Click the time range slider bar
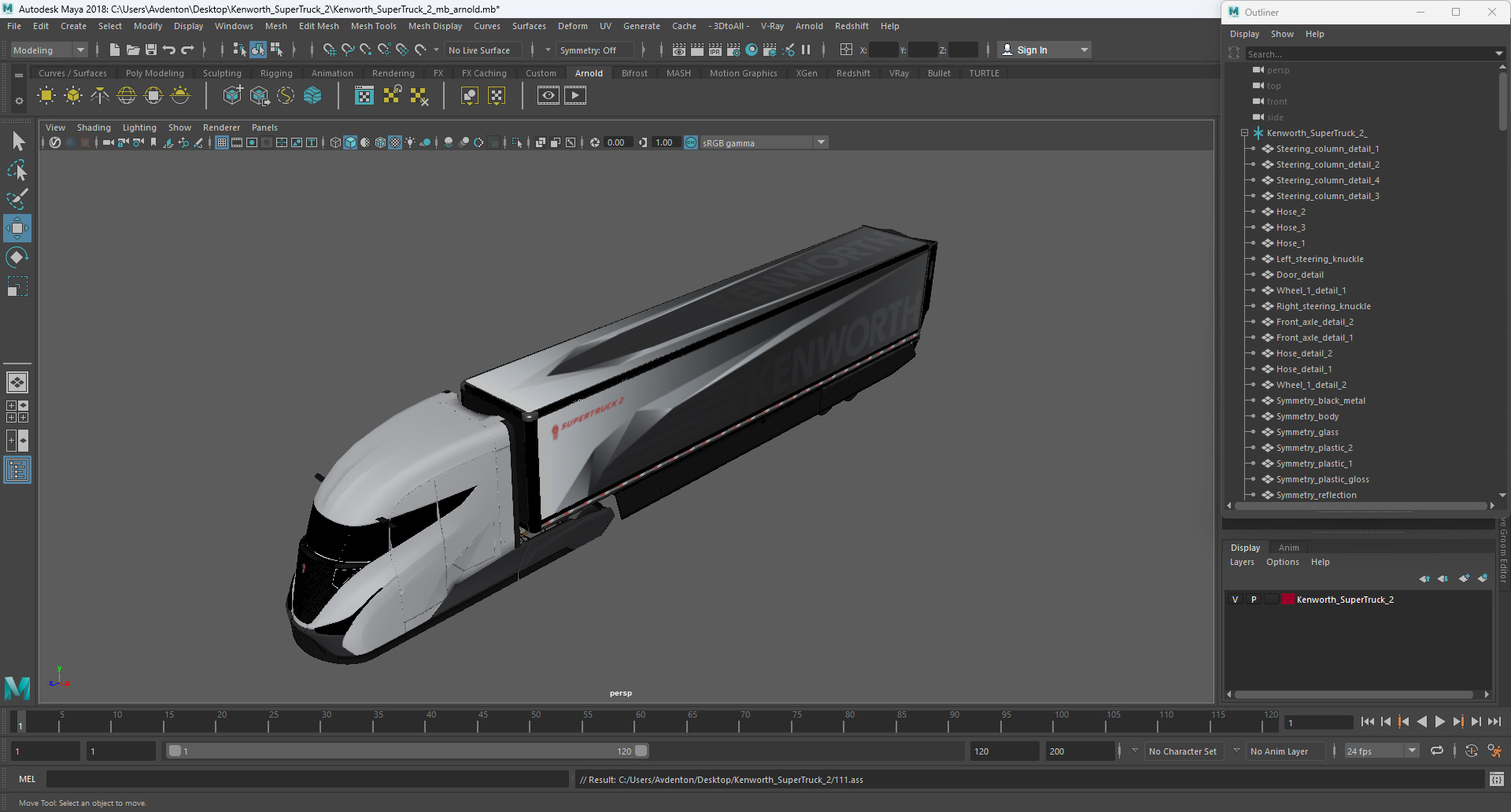The width and height of the screenshot is (1511, 812). (408, 751)
